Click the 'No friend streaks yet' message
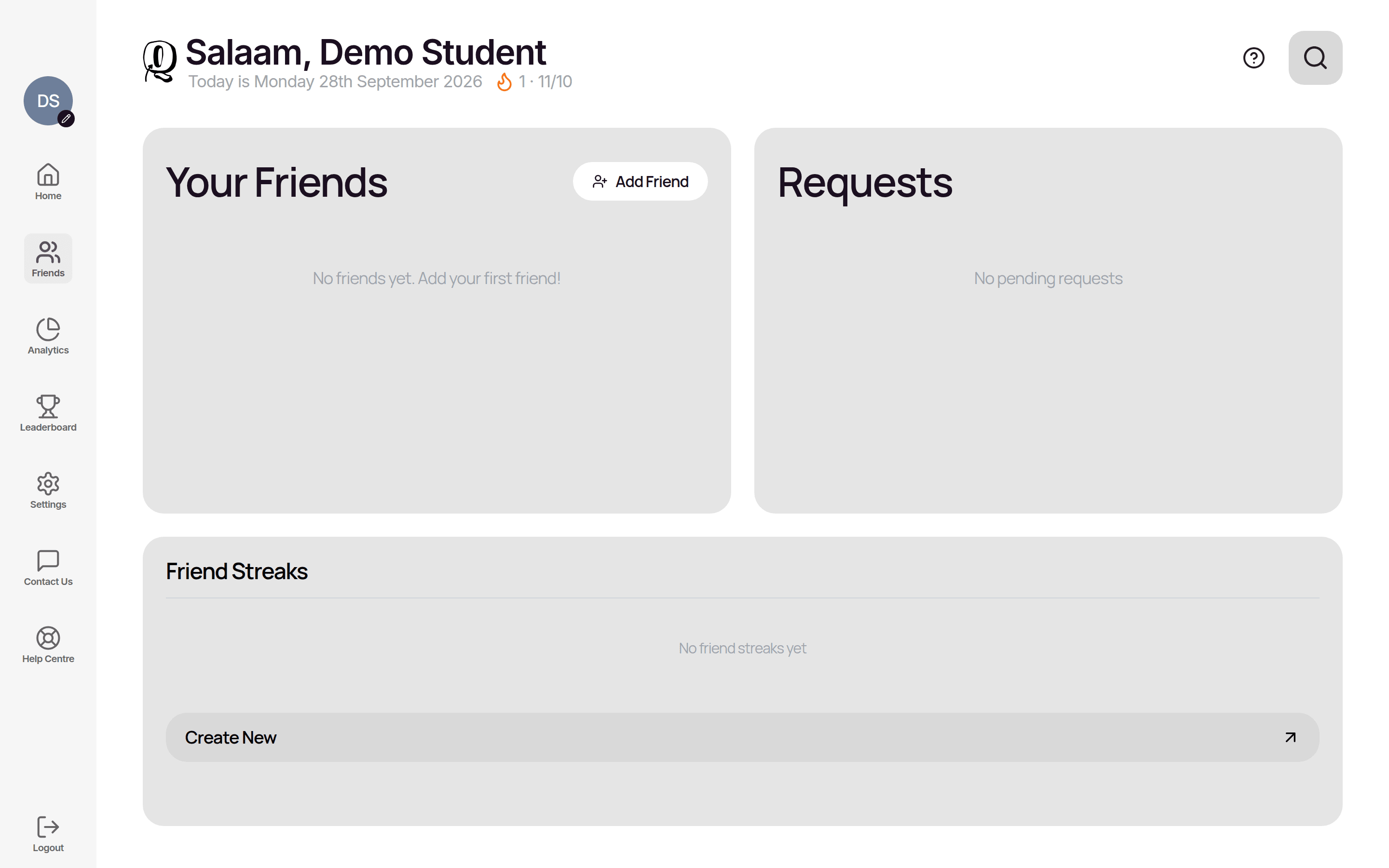The height and width of the screenshot is (868, 1389). 742,648
